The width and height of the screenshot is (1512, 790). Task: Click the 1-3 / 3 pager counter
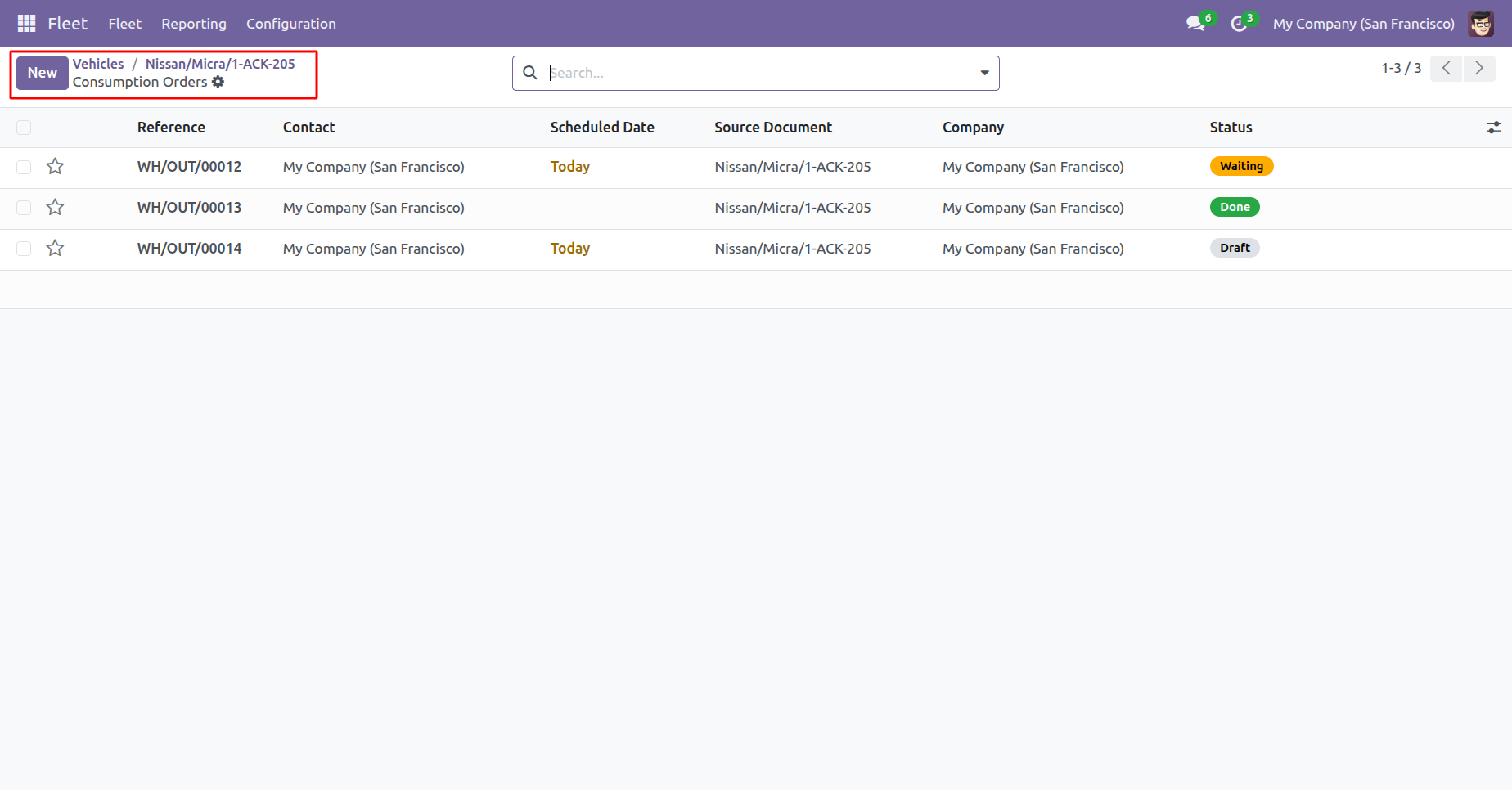[1402, 69]
